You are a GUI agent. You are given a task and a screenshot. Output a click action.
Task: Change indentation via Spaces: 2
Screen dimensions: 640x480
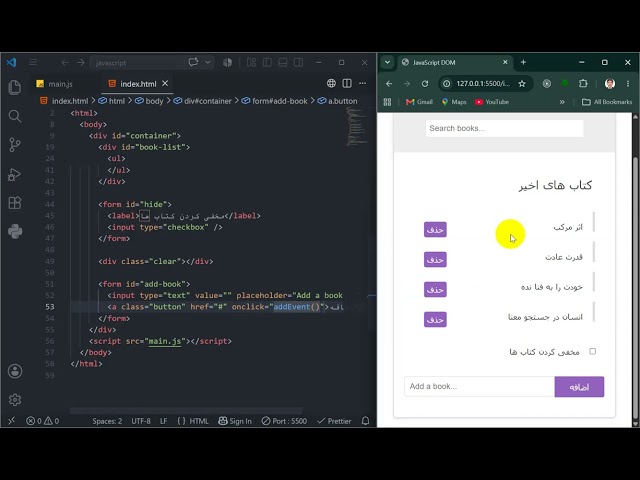[107, 421]
